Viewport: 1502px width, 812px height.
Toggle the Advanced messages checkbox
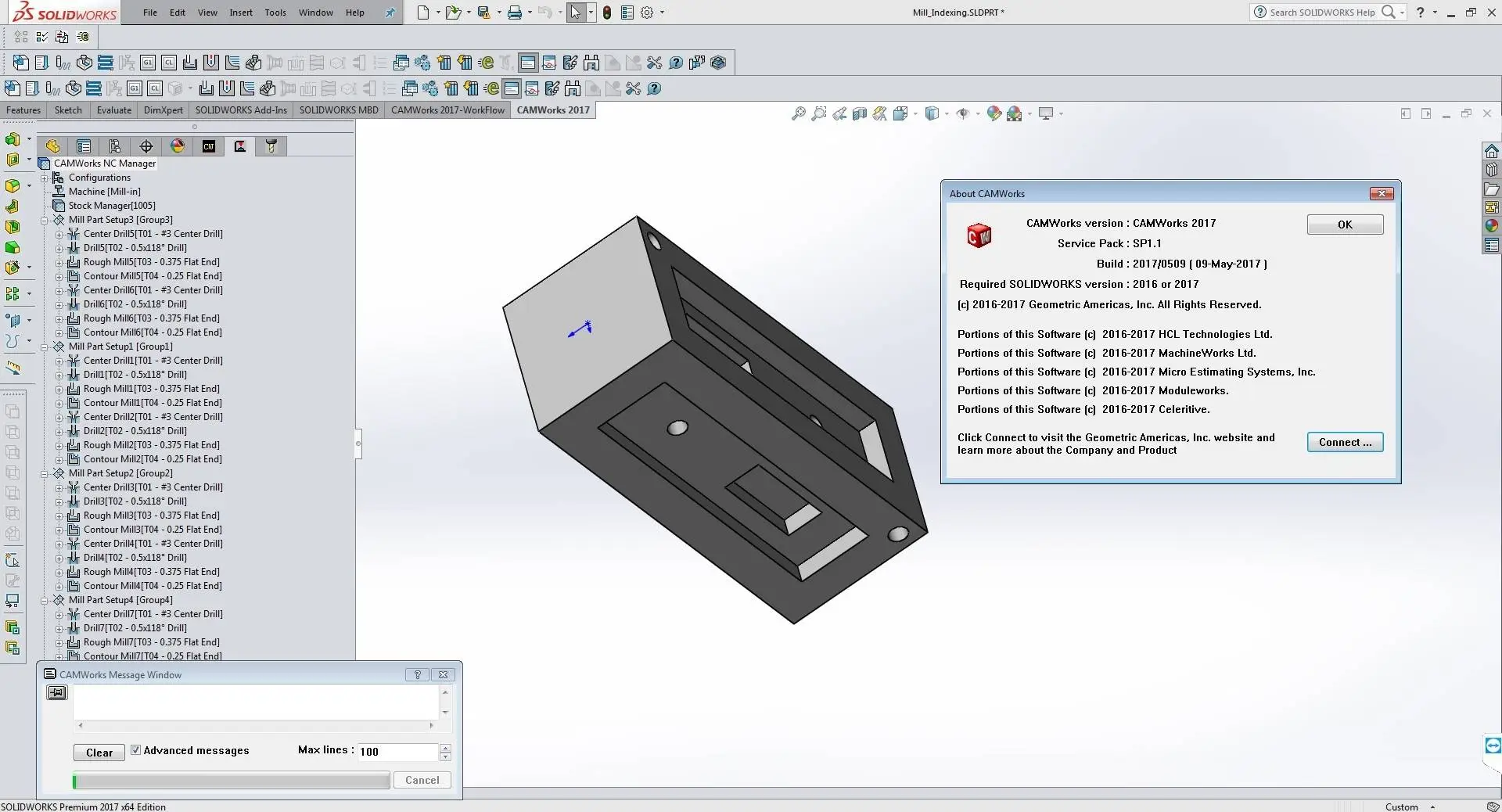tap(135, 750)
